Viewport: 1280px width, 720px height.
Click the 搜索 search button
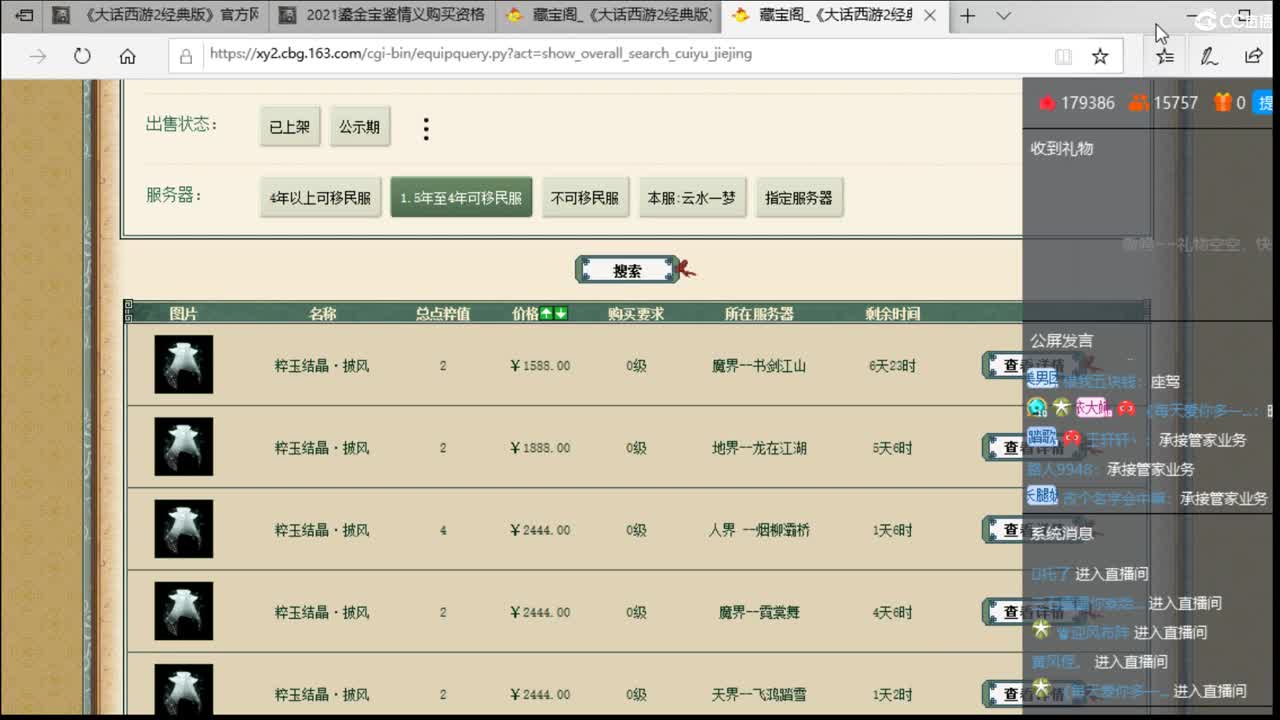(629, 270)
